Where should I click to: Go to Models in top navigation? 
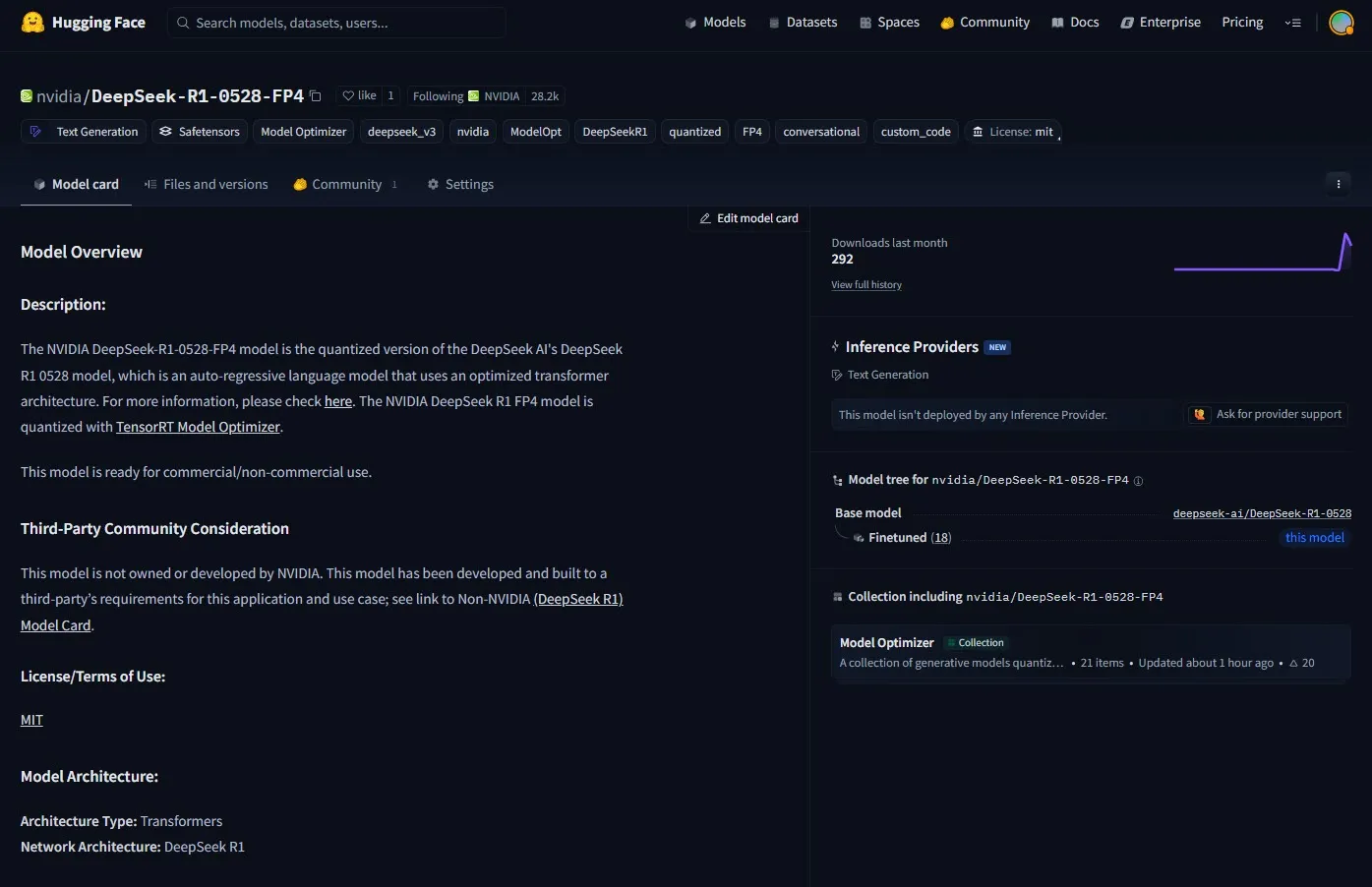pyautogui.click(x=715, y=22)
